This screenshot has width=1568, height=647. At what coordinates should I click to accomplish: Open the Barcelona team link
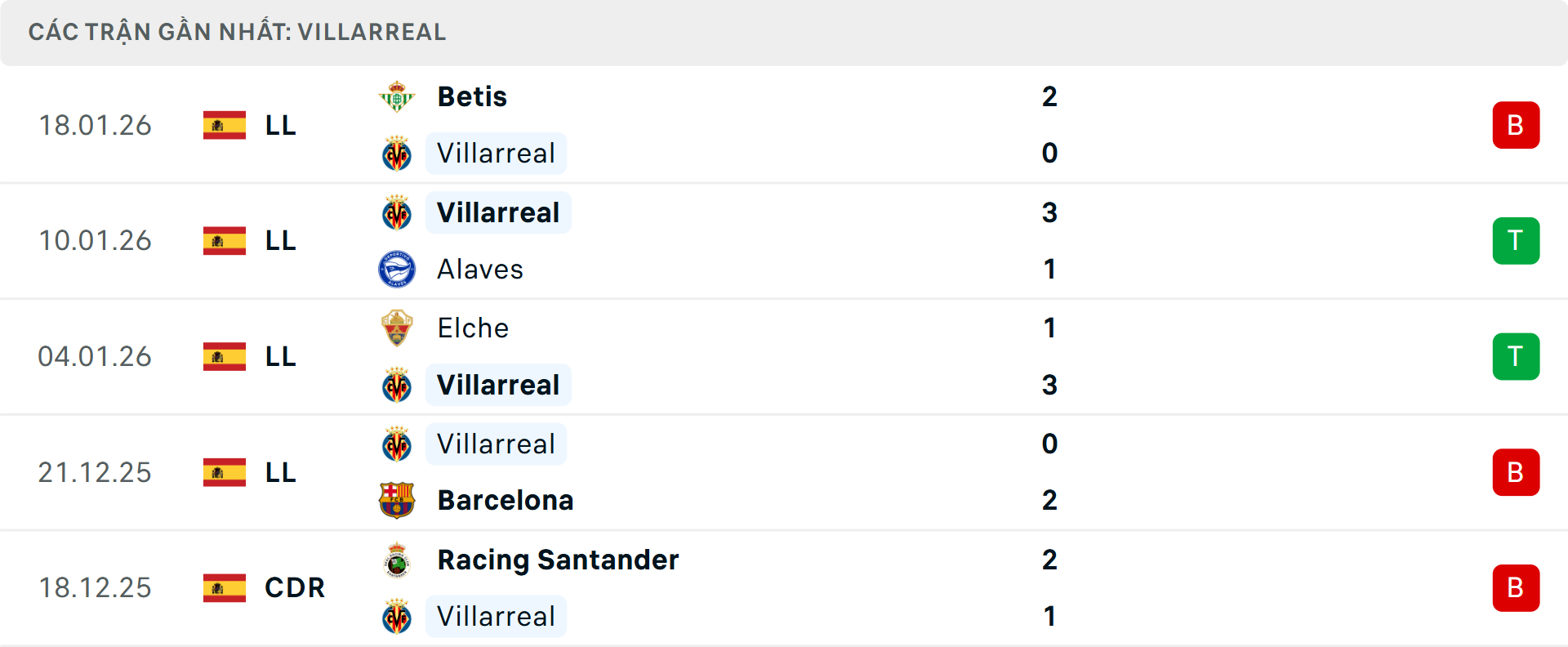[x=505, y=500]
